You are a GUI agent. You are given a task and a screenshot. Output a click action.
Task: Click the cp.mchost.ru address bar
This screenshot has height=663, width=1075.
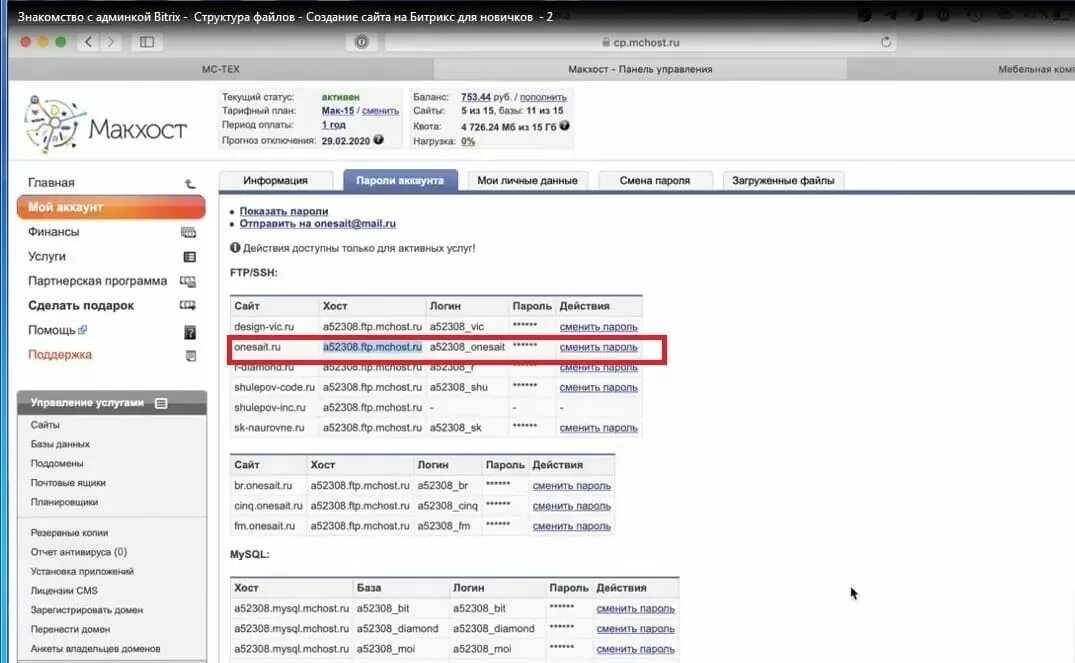[641, 42]
